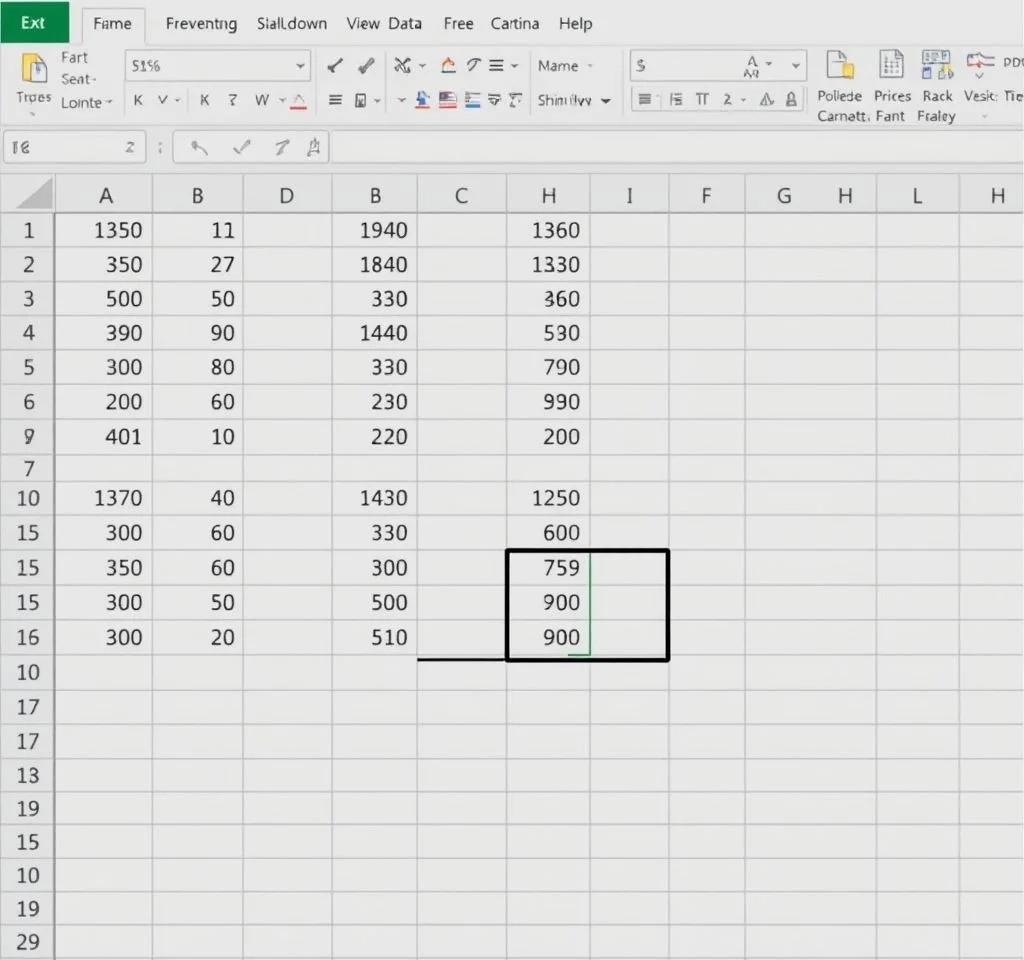Click the Help menu item
This screenshot has height=960, width=1024.
(575, 23)
